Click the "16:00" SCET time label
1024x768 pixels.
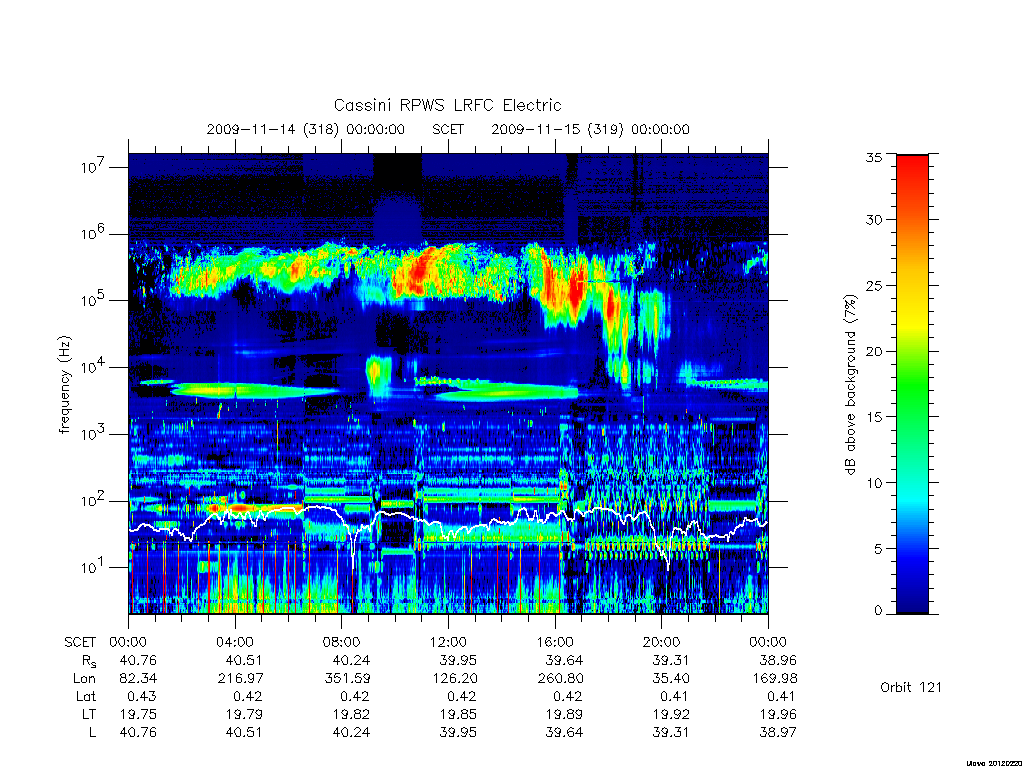click(554, 643)
